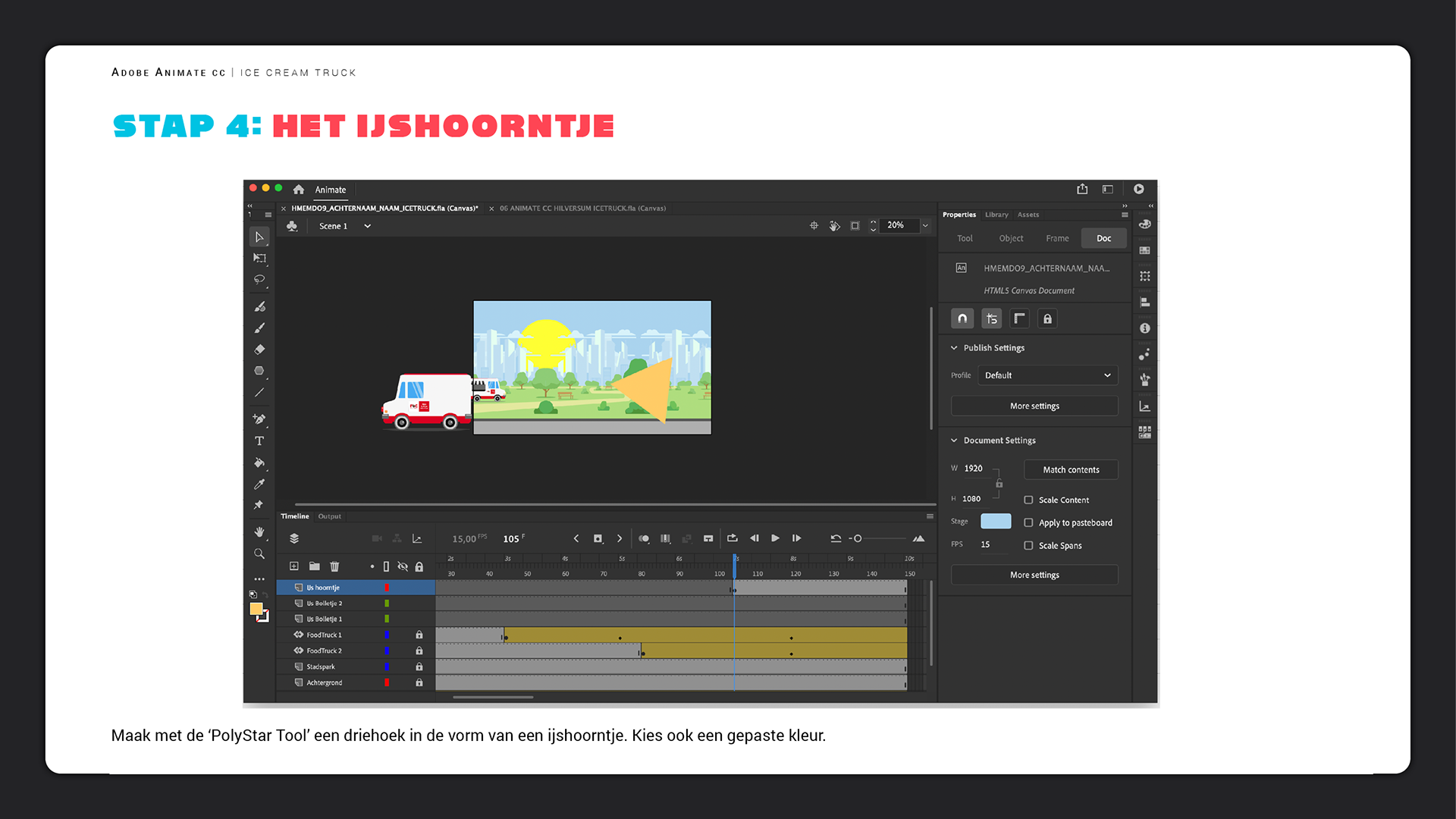Select the Lasso tool
1456x819 pixels.
259,279
